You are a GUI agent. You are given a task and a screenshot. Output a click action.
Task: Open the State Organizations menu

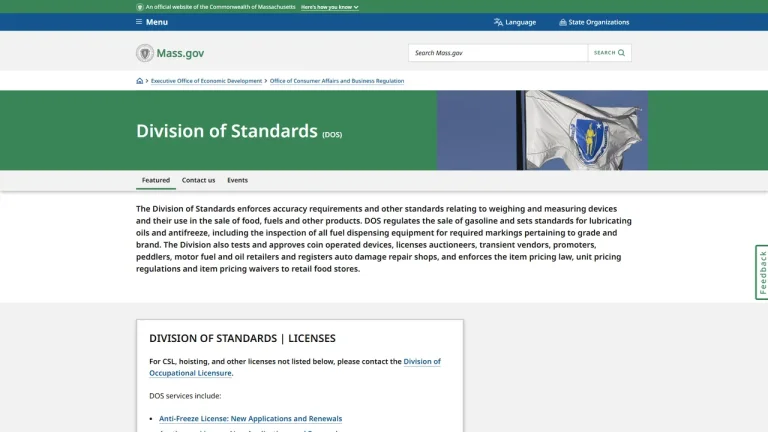[x=594, y=22]
